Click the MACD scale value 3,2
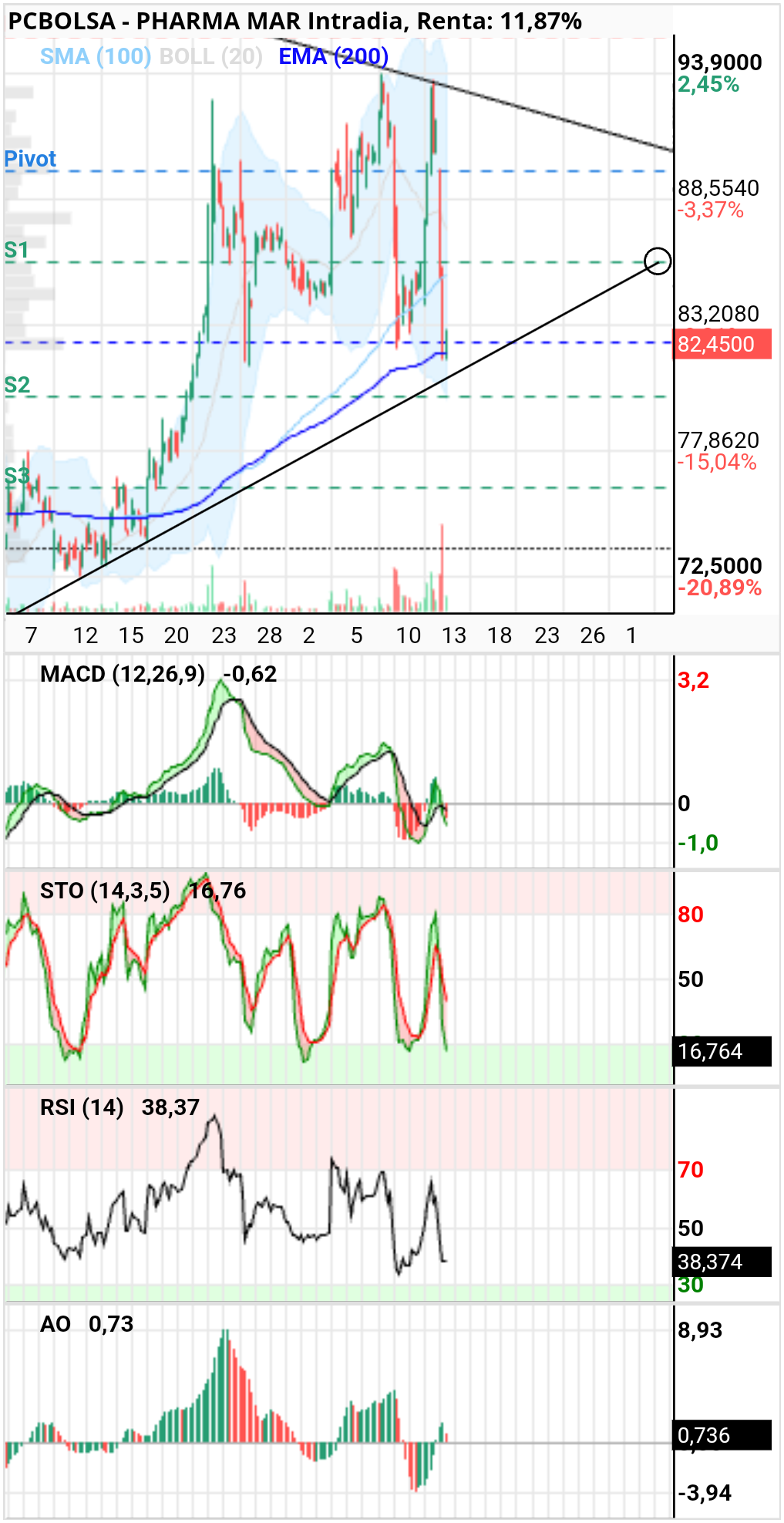 click(x=693, y=681)
